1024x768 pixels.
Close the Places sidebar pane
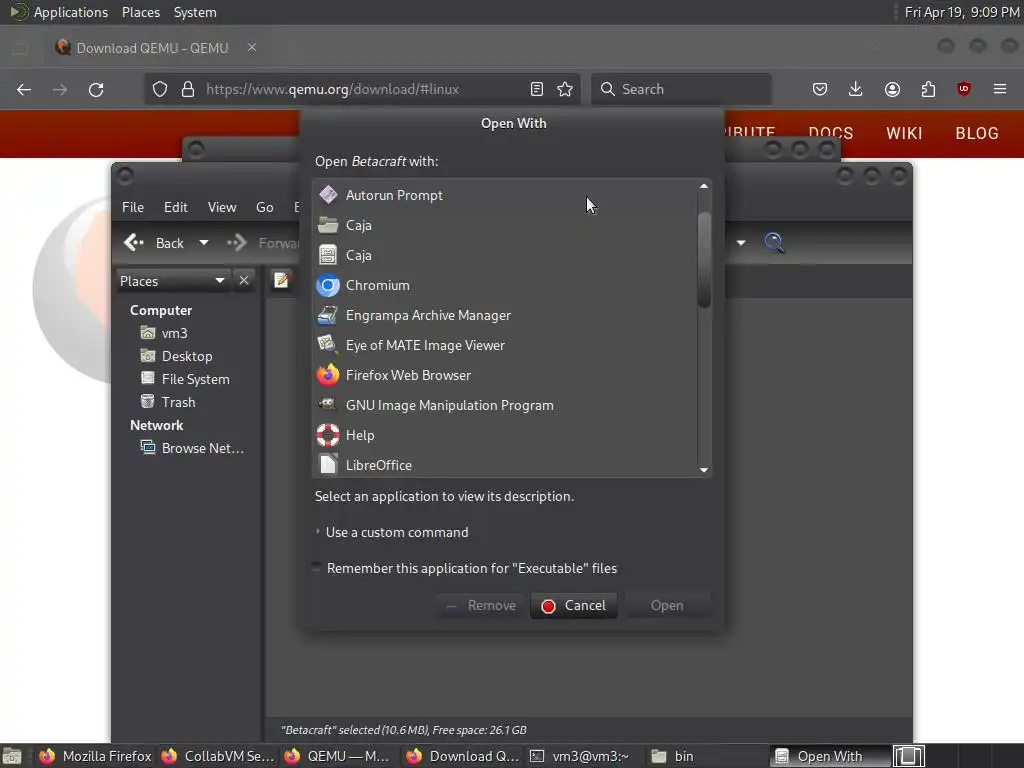(x=244, y=280)
